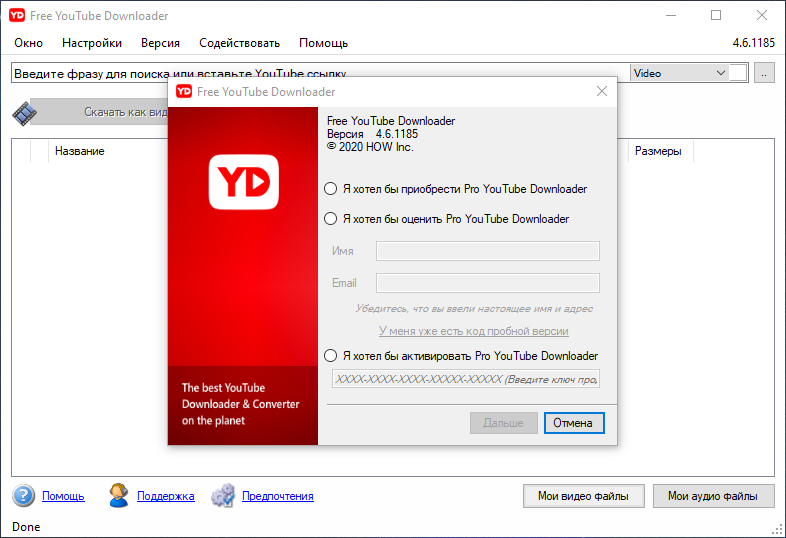Screen dimensions: 786x538
Task: Click the blue question mark Help icon
Action: point(24,496)
